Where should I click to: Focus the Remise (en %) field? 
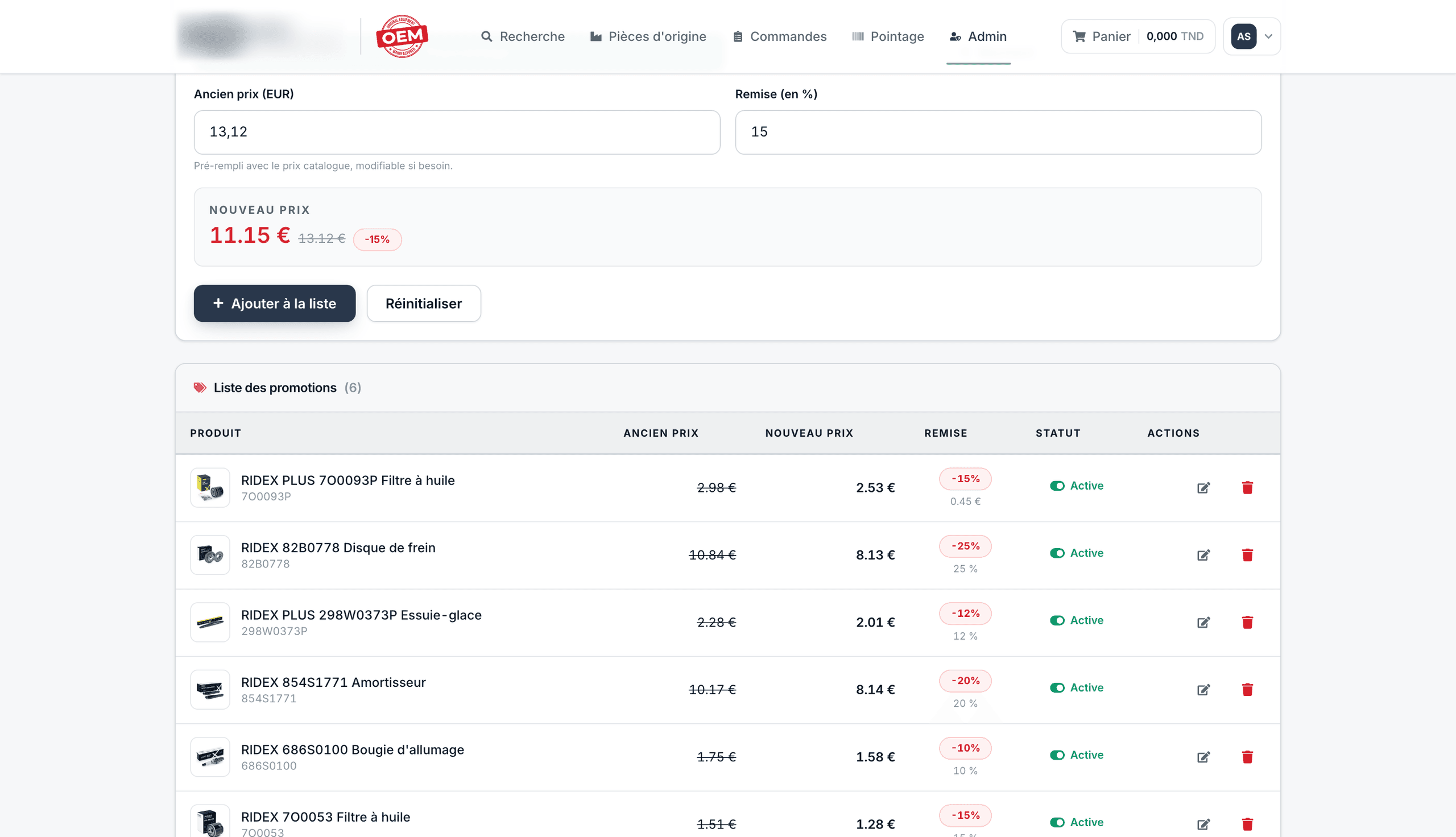[998, 132]
